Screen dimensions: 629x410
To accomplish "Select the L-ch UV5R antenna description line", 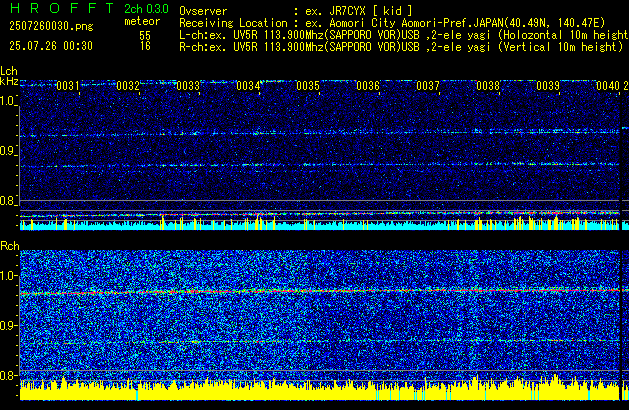I will point(404,35).
